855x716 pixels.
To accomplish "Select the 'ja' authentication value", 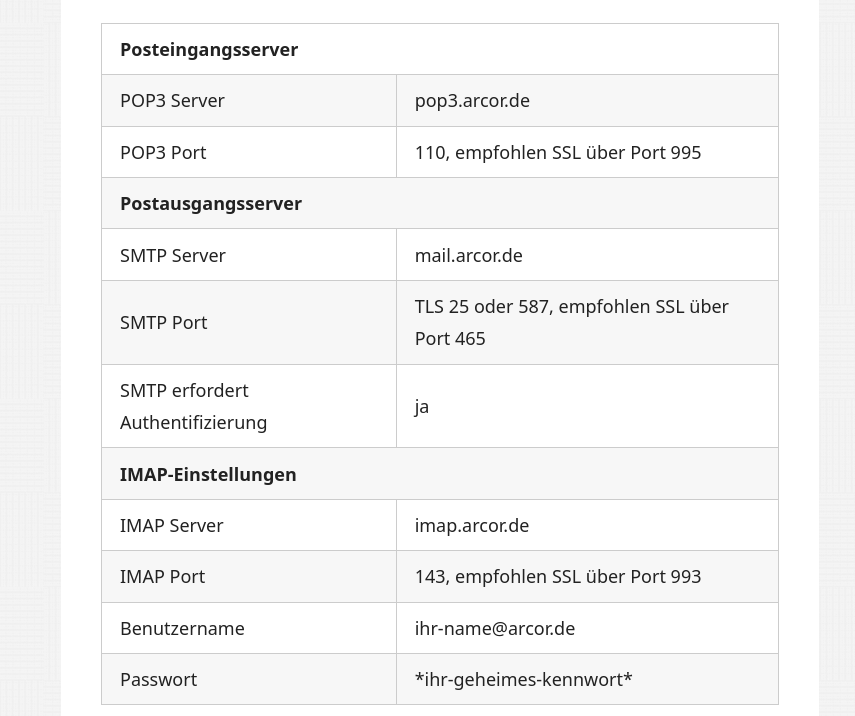I will point(422,407).
